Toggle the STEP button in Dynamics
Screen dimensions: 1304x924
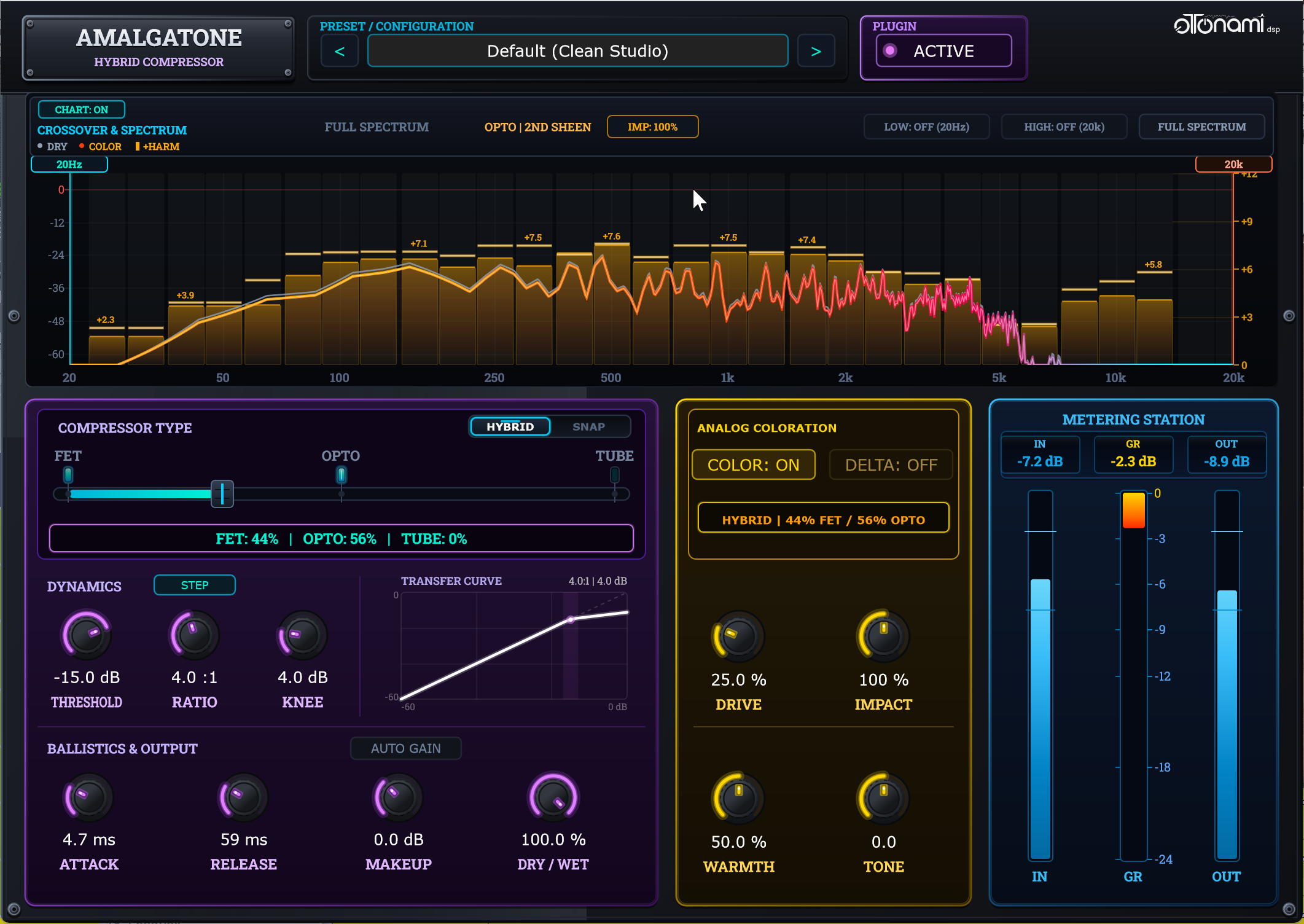[195, 585]
